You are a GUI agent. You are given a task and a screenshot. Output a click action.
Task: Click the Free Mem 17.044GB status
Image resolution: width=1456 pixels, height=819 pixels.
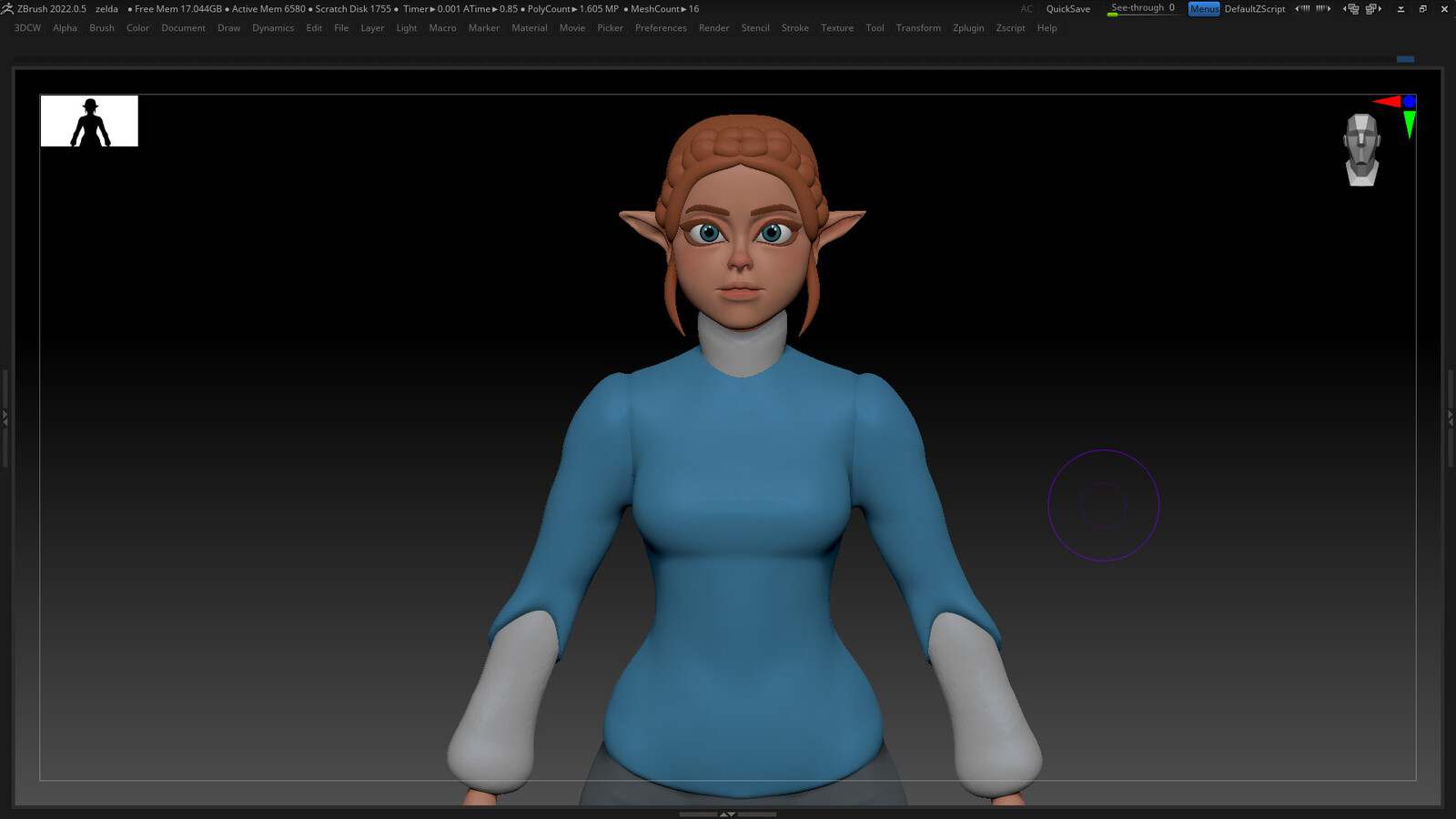pyautogui.click(x=178, y=9)
